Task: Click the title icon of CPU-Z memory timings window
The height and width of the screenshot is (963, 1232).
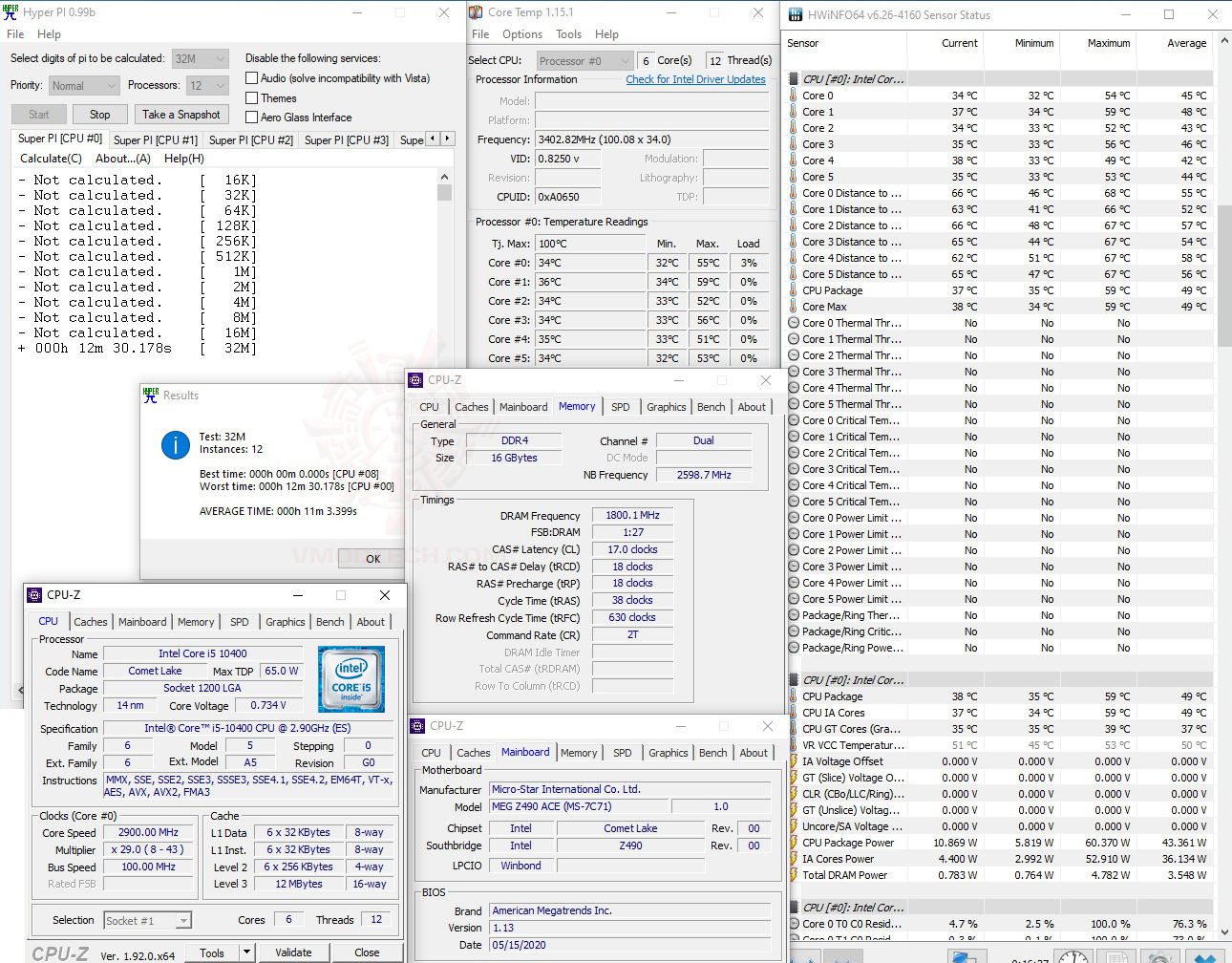Action: [415, 380]
